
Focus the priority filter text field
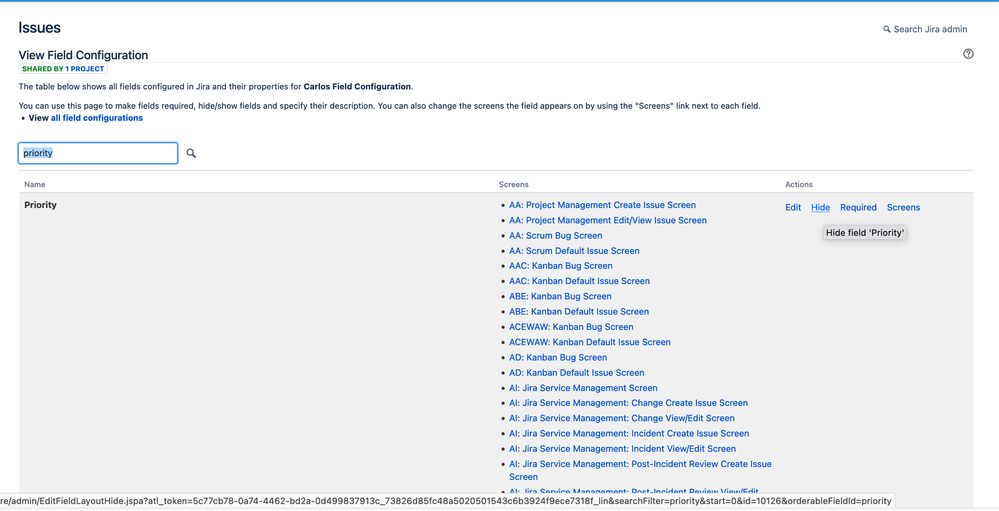tap(98, 153)
